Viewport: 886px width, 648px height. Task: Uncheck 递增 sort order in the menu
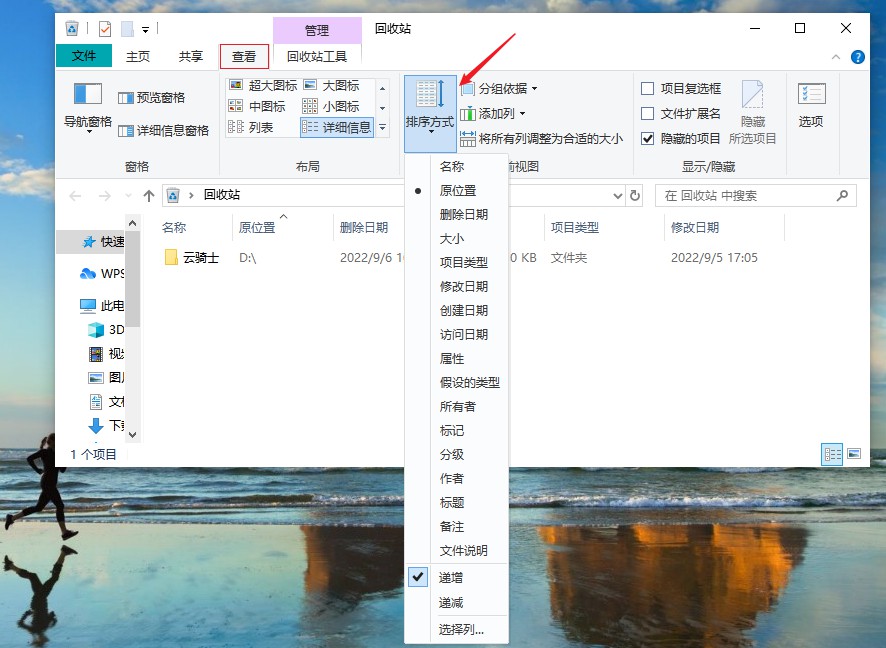pos(450,577)
